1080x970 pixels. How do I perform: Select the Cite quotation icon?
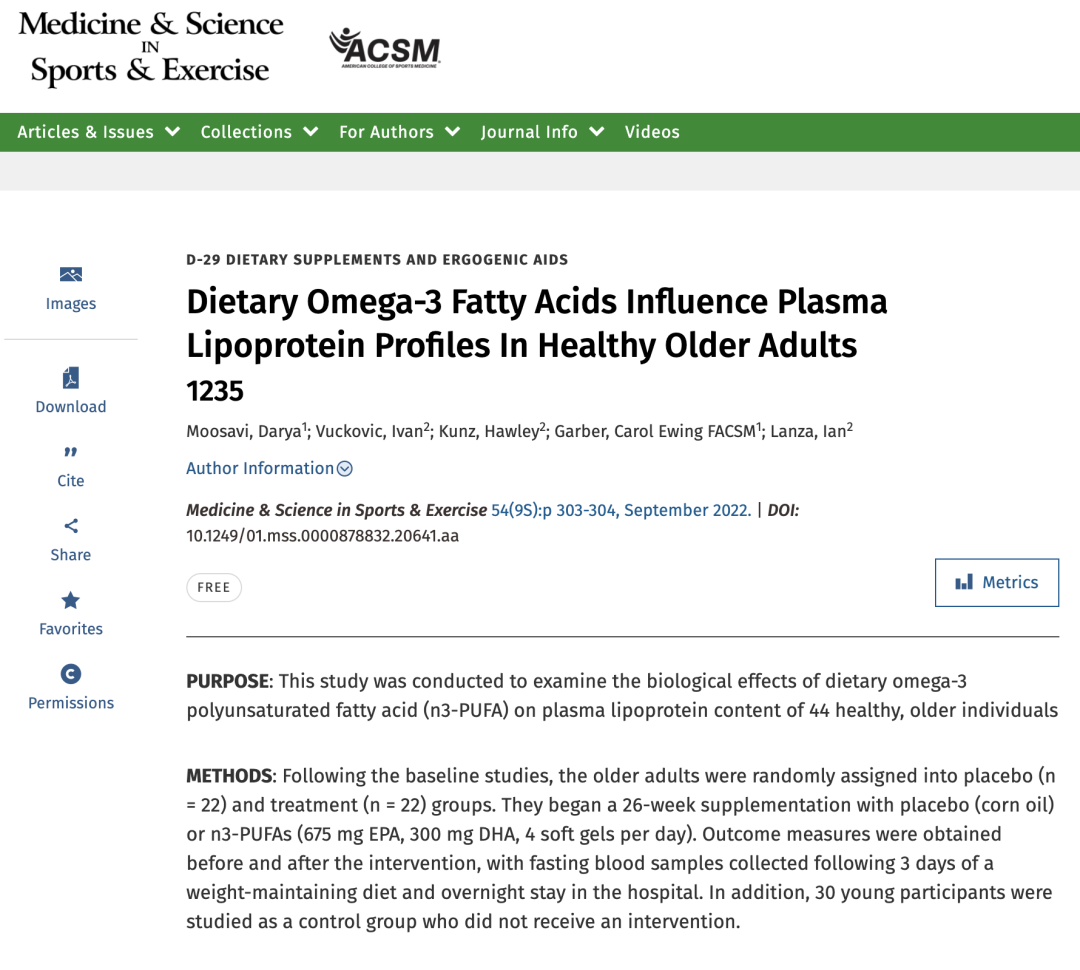click(x=70, y=452)
